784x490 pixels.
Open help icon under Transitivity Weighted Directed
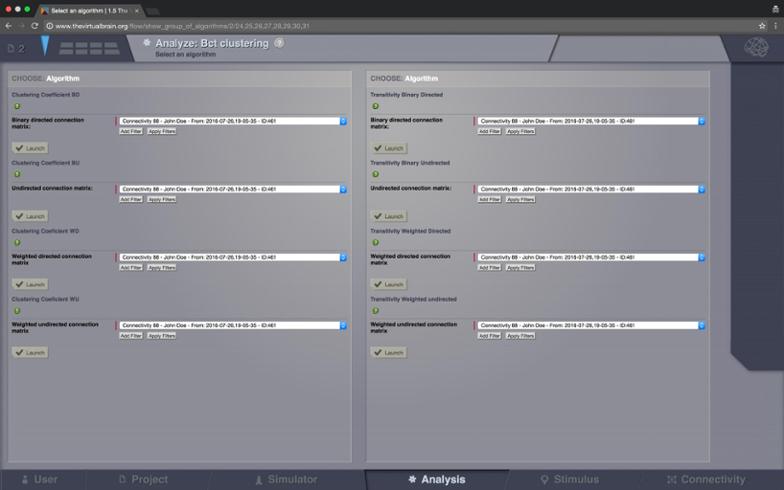[x=375, y=242]
